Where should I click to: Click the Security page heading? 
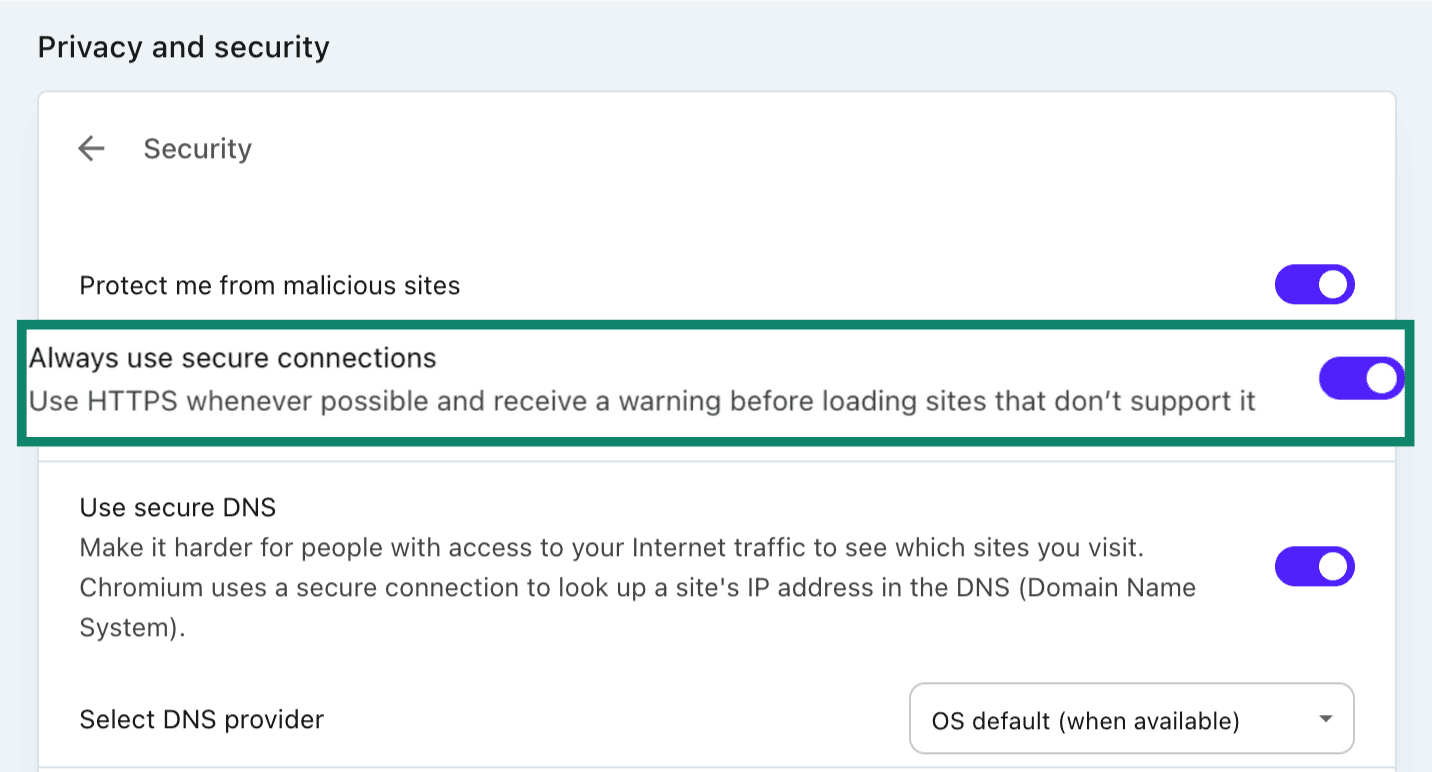point(197,148)
